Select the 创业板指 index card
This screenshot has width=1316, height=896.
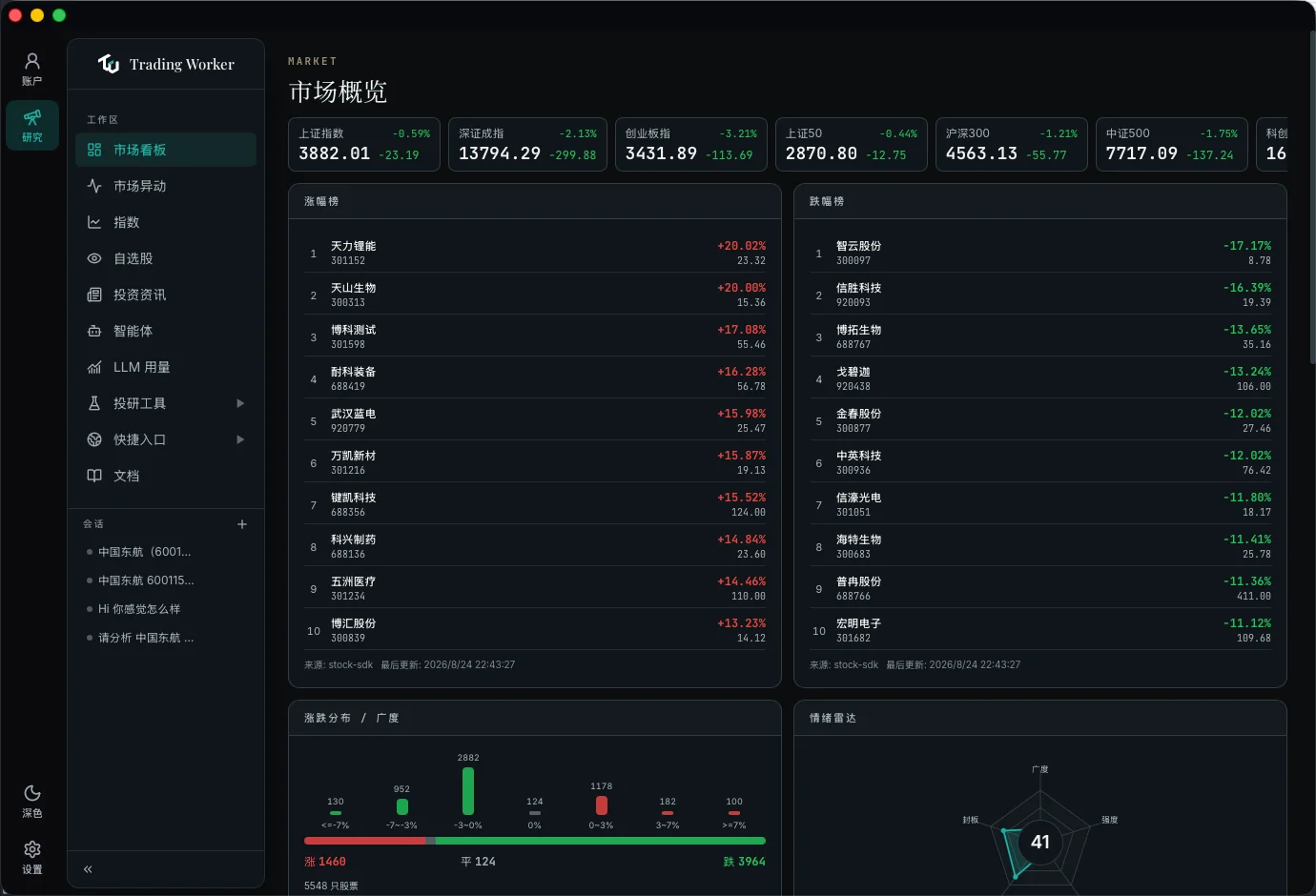[691, 145]
